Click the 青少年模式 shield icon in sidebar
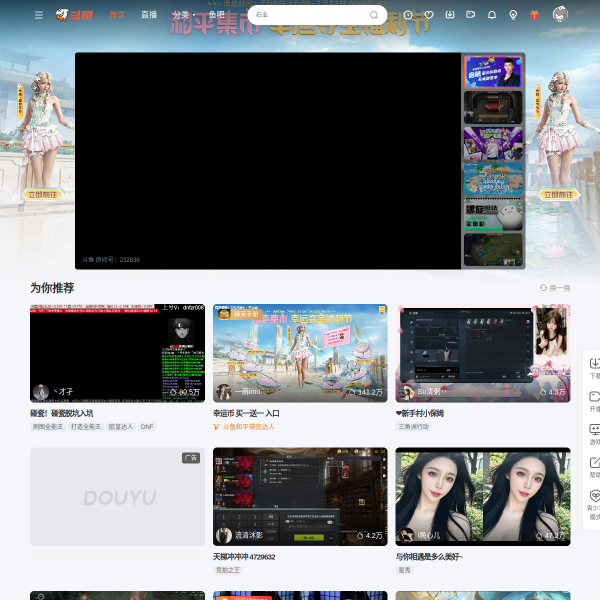 pyautogui.click(x=594, y=496)
